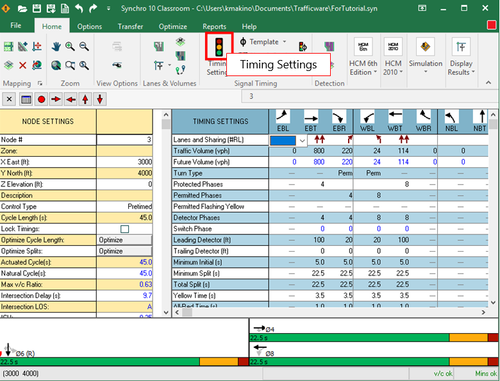
Task: Expand the Simulation dropdown arrow
Action: coord(426,72)
